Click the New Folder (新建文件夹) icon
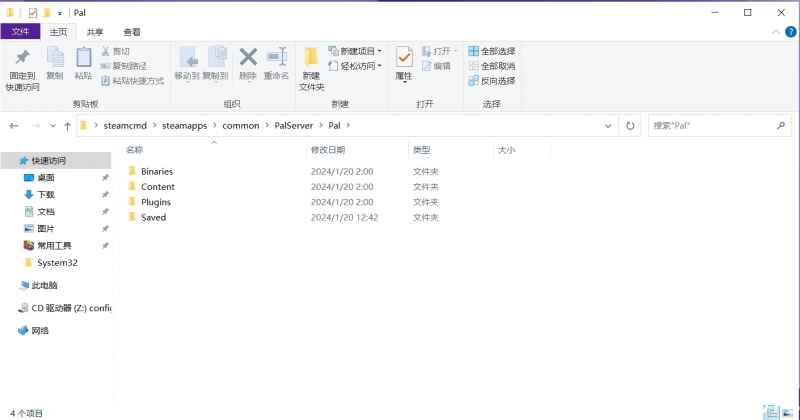Image resolution: width=800 pixels, height=420 pixels. click(x=311, y=58)
